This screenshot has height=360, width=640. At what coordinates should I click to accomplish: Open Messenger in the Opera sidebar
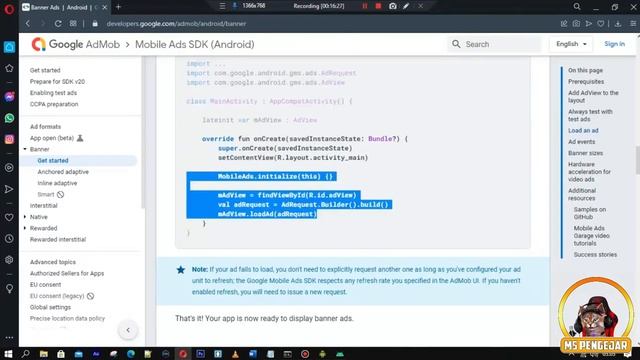9,97
